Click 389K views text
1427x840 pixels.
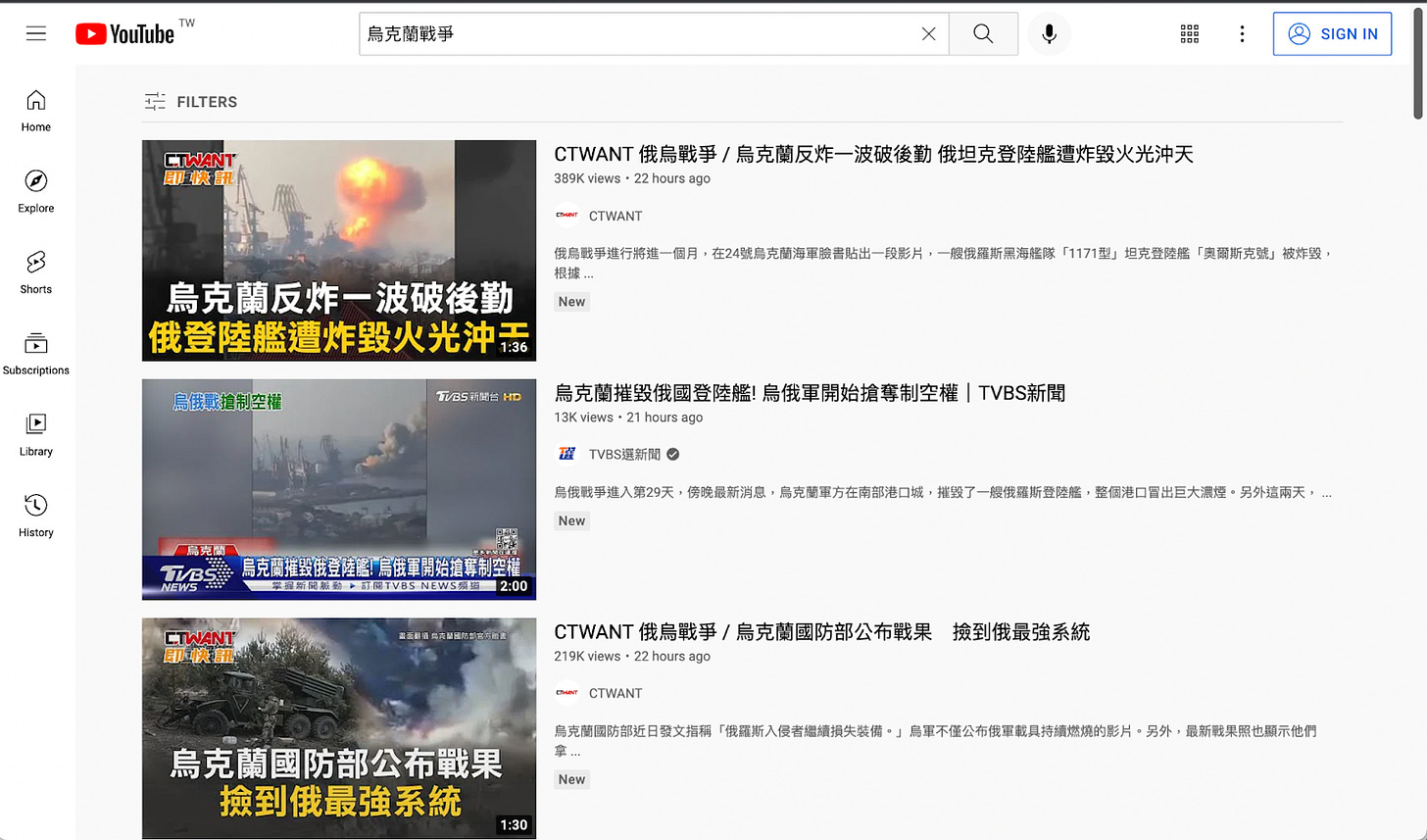(587, 178)
